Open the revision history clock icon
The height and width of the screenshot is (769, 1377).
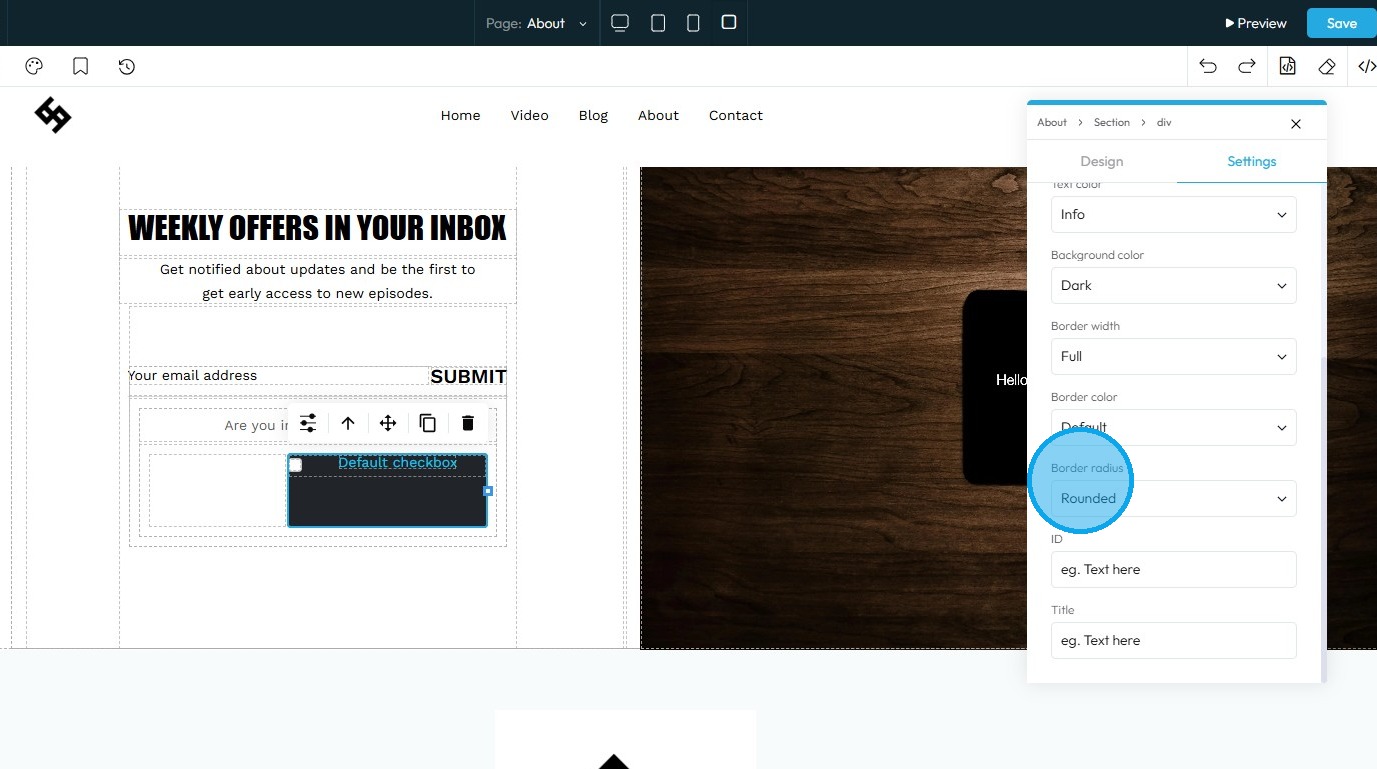click(x=127, y=67)
